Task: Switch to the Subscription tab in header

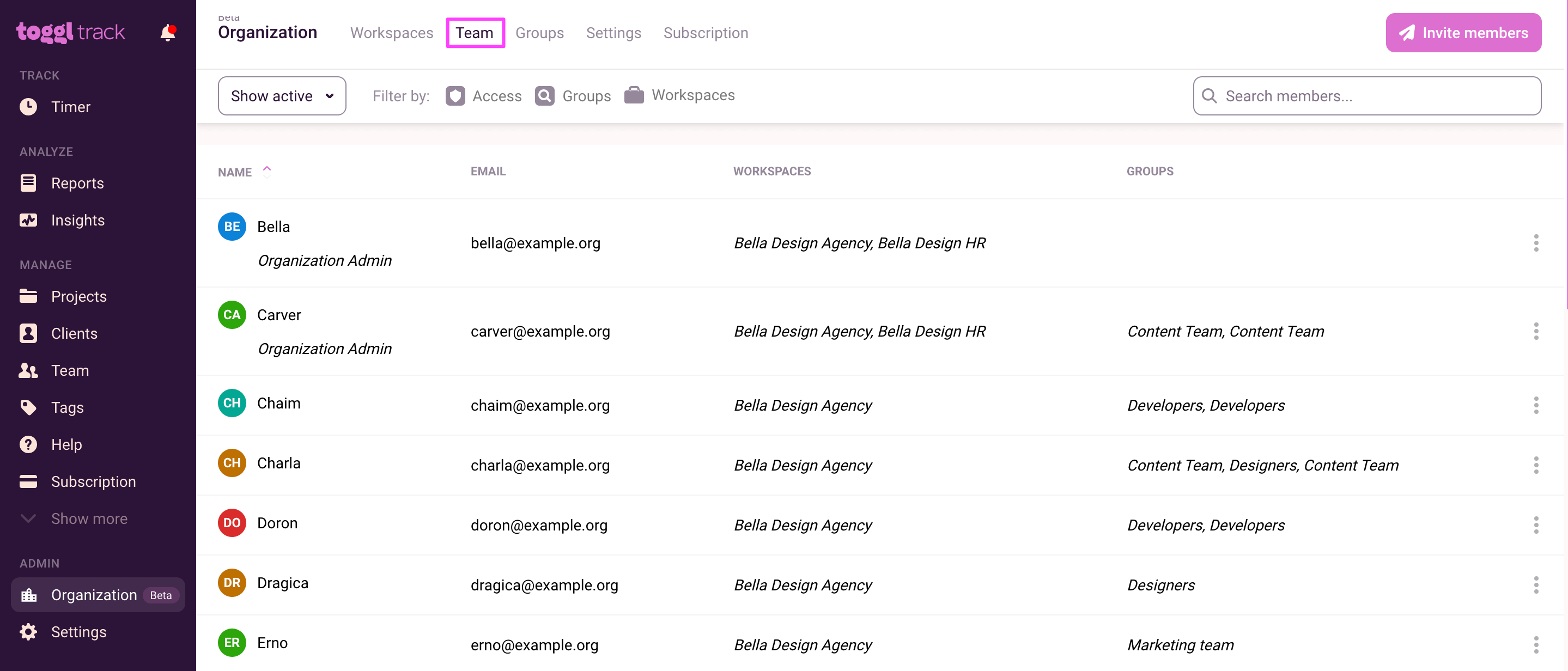Action: pos(706,33)
